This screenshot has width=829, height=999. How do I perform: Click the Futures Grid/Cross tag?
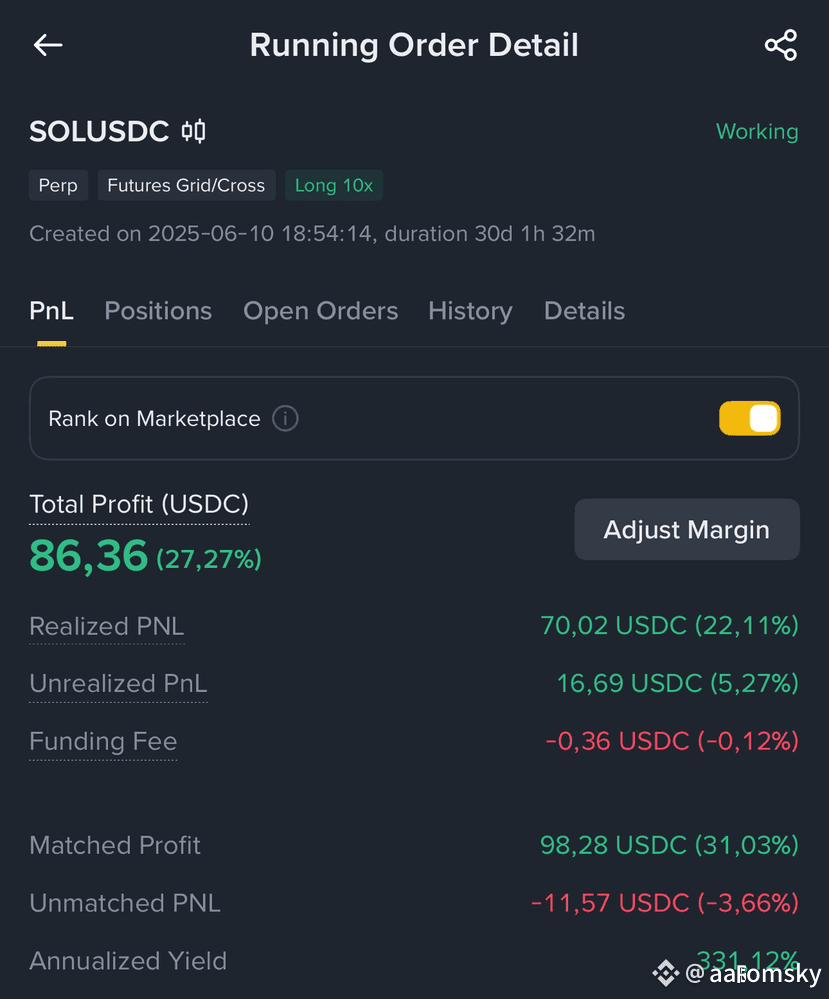[186, 185]
